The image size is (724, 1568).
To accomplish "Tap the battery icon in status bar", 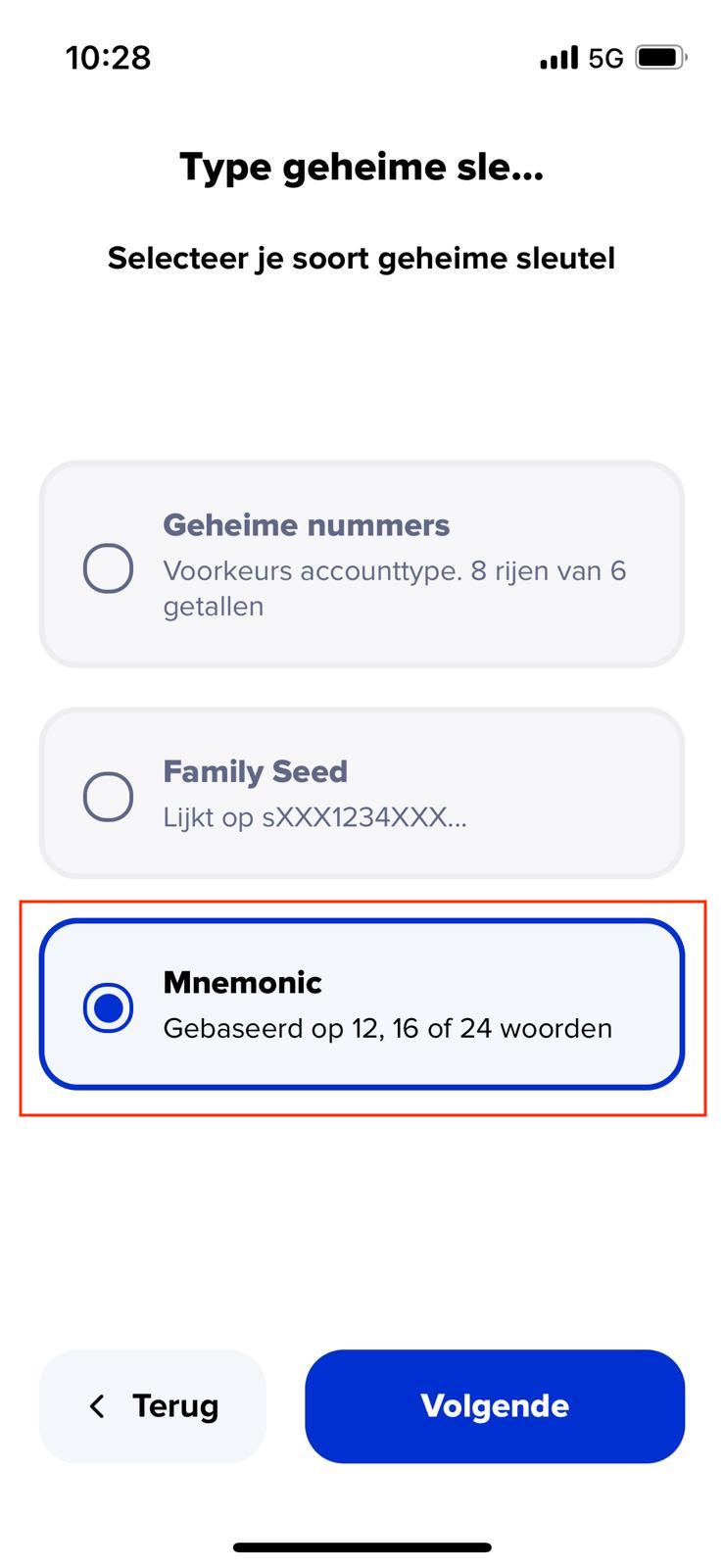I will click(661, 58).
